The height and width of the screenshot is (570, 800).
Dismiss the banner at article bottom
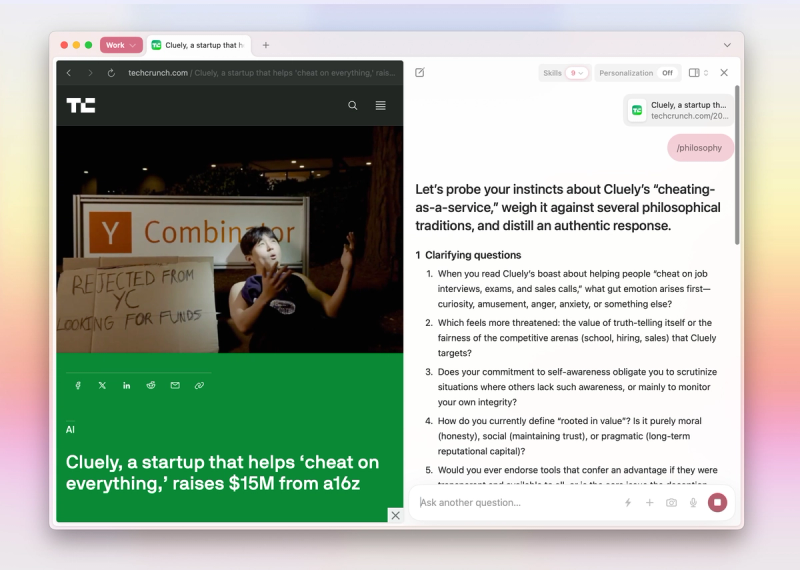pos(395,515)
